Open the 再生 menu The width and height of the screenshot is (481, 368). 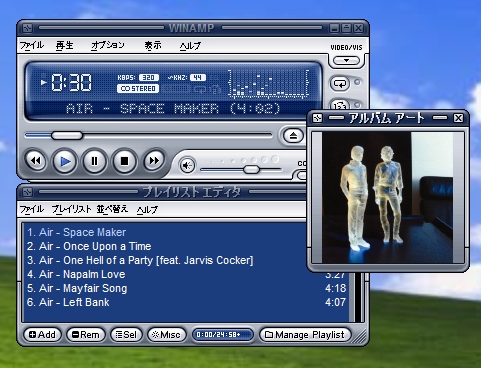pos(64,45)
